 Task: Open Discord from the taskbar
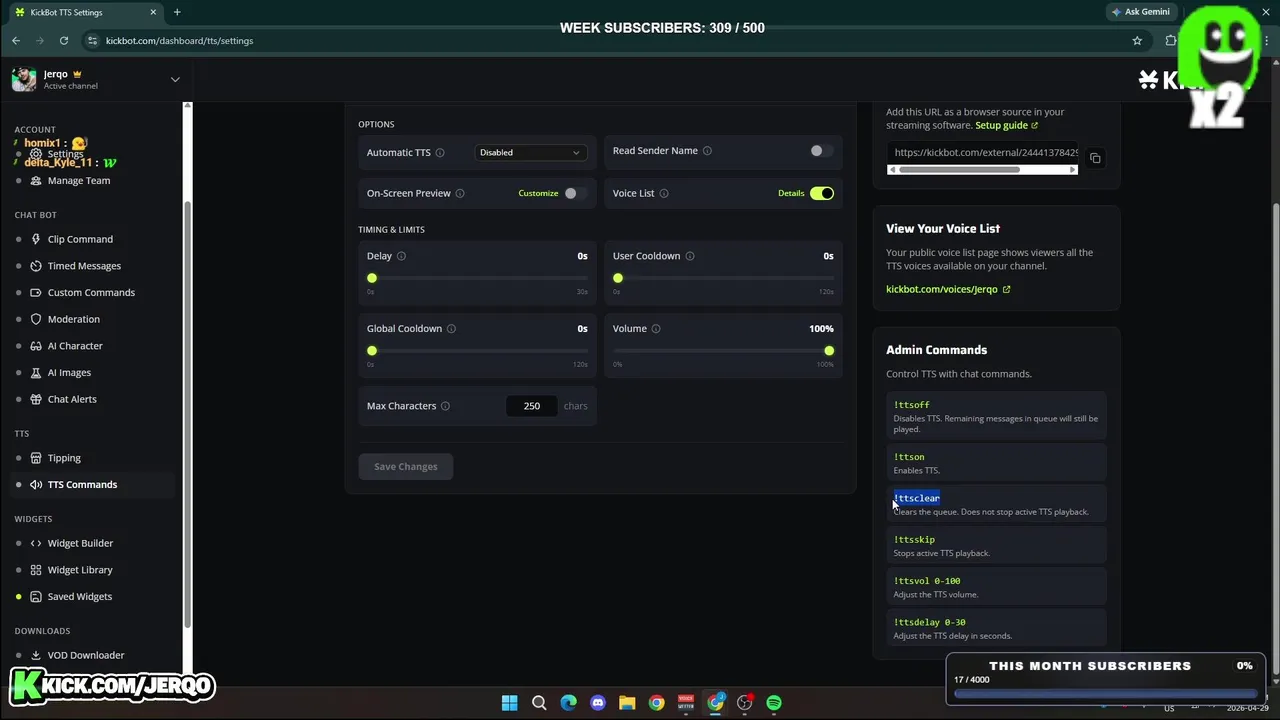coord(598,703)
